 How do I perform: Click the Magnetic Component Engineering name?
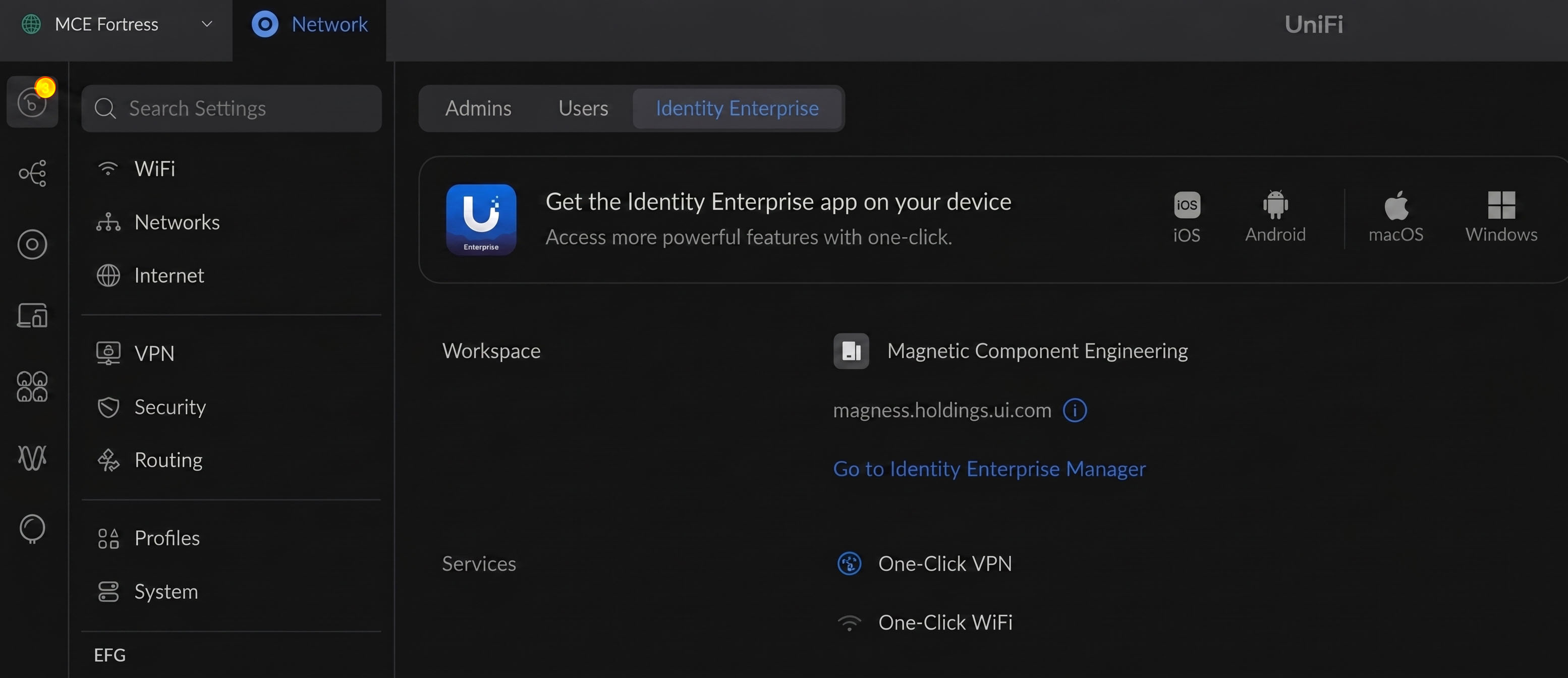click(1037, 351)
